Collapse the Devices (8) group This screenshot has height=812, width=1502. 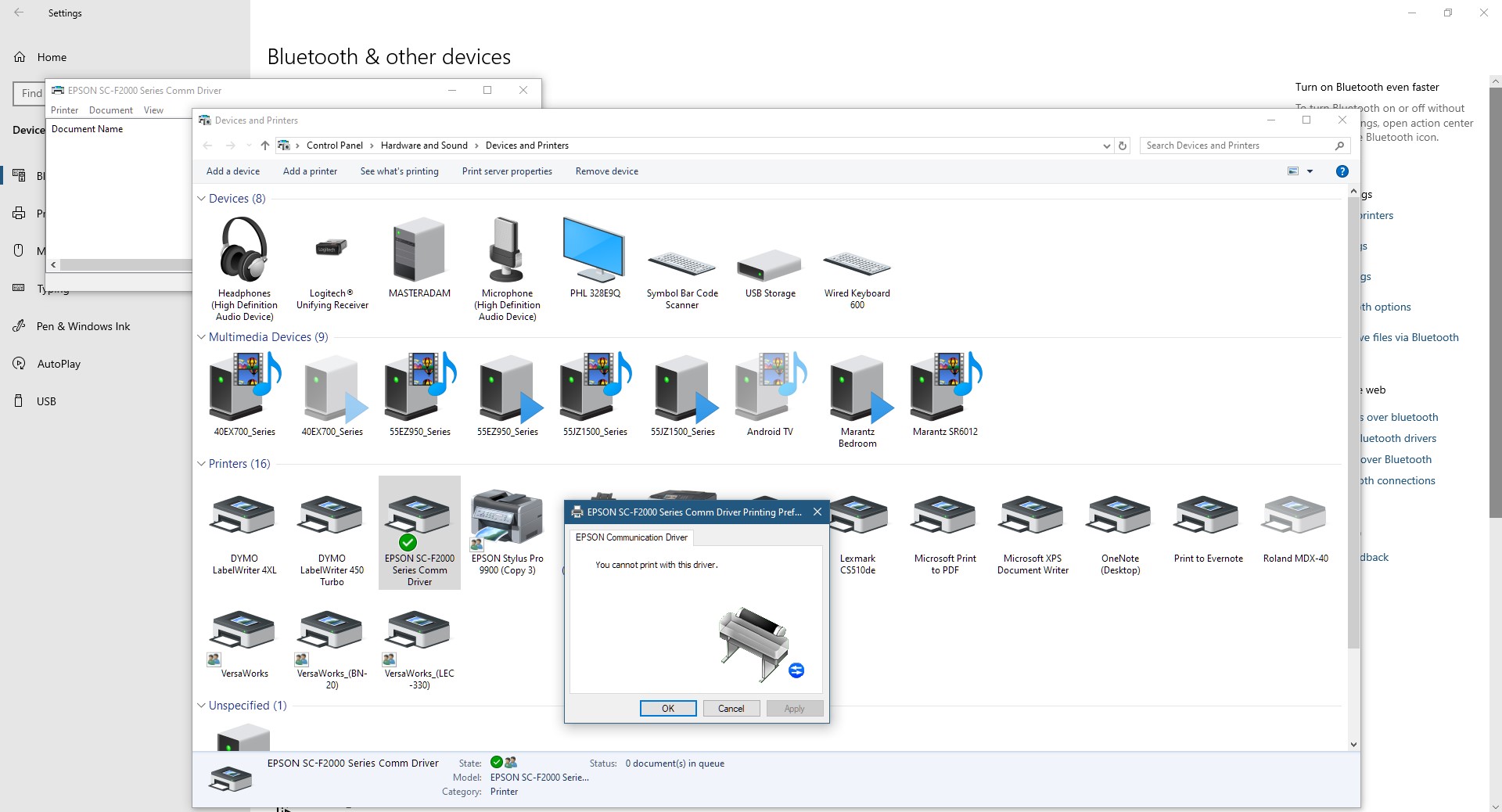coord(202,199)
